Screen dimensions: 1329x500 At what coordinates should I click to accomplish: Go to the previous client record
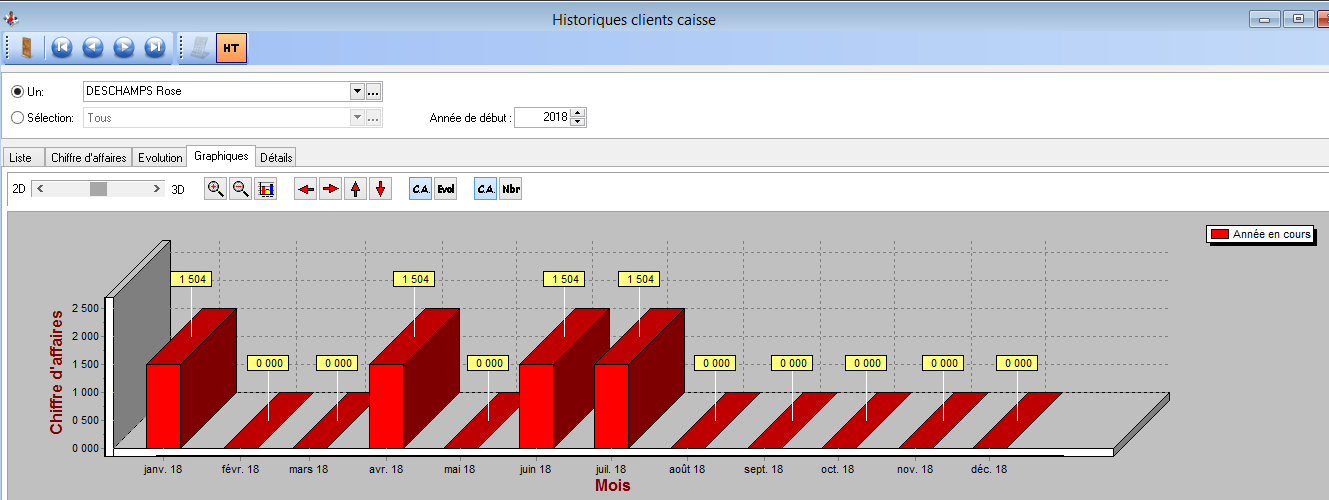pyautogui.click(x=93, y=47)
